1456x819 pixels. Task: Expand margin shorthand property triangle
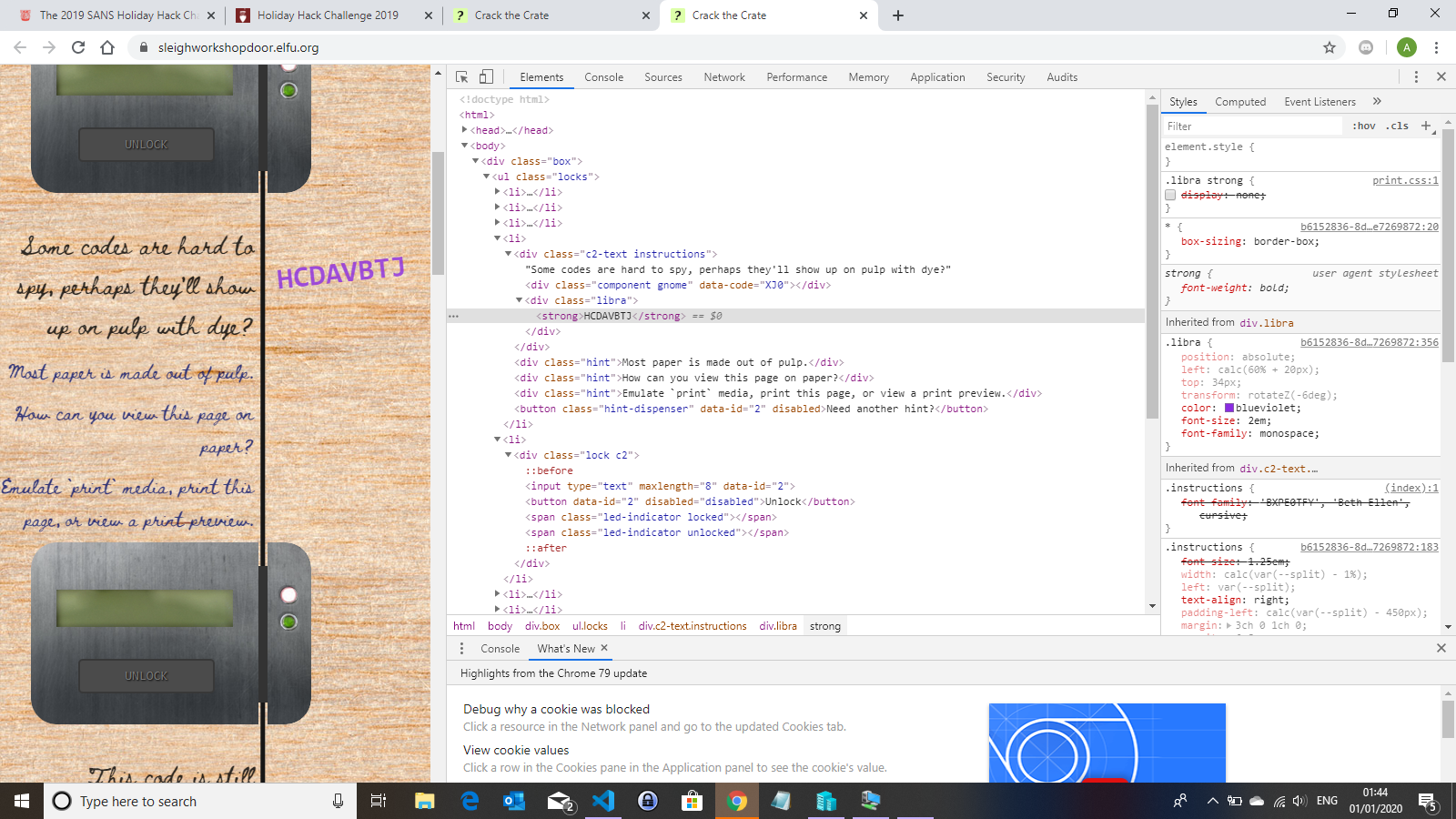pyautogui.click(x=1229, y=625)
